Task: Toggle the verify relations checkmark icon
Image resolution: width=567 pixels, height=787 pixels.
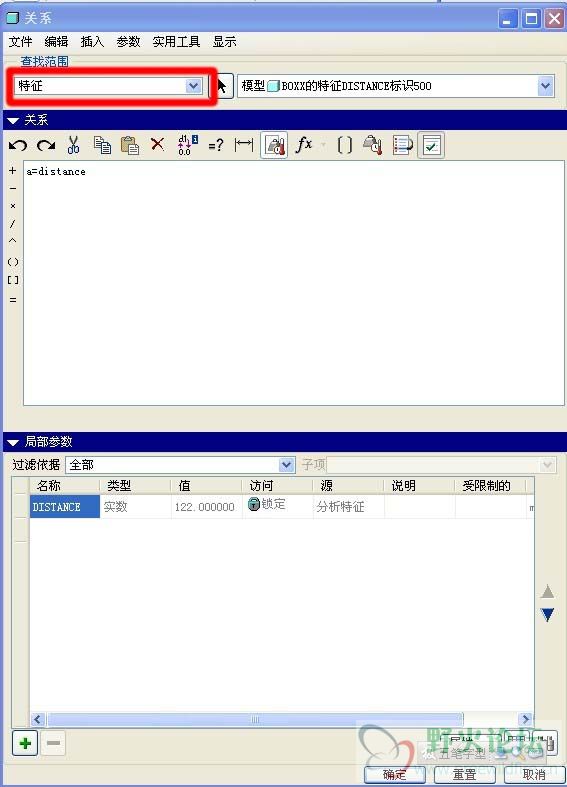Action: click(431, 146)
